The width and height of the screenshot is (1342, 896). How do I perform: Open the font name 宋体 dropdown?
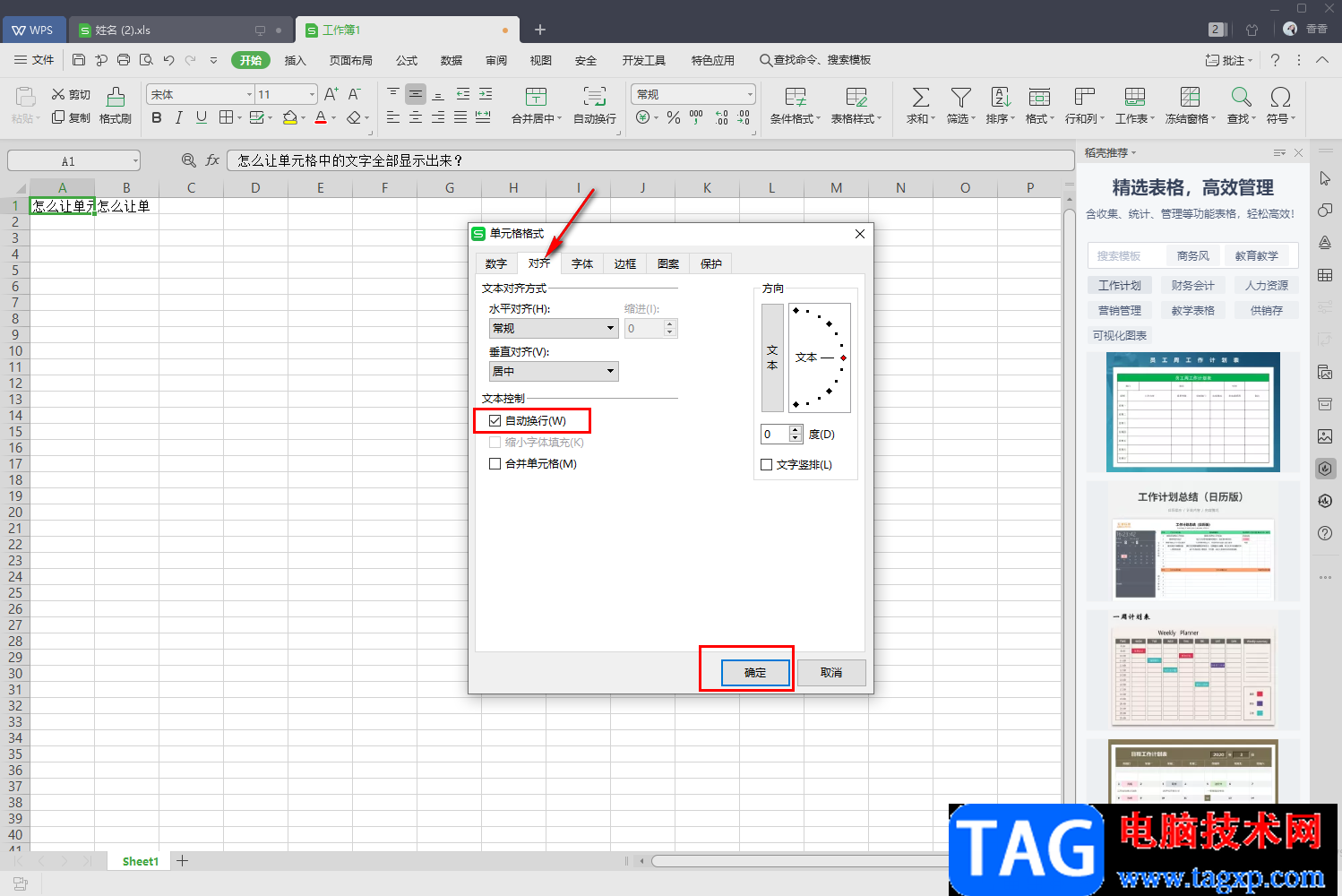(x=250, y=94)
